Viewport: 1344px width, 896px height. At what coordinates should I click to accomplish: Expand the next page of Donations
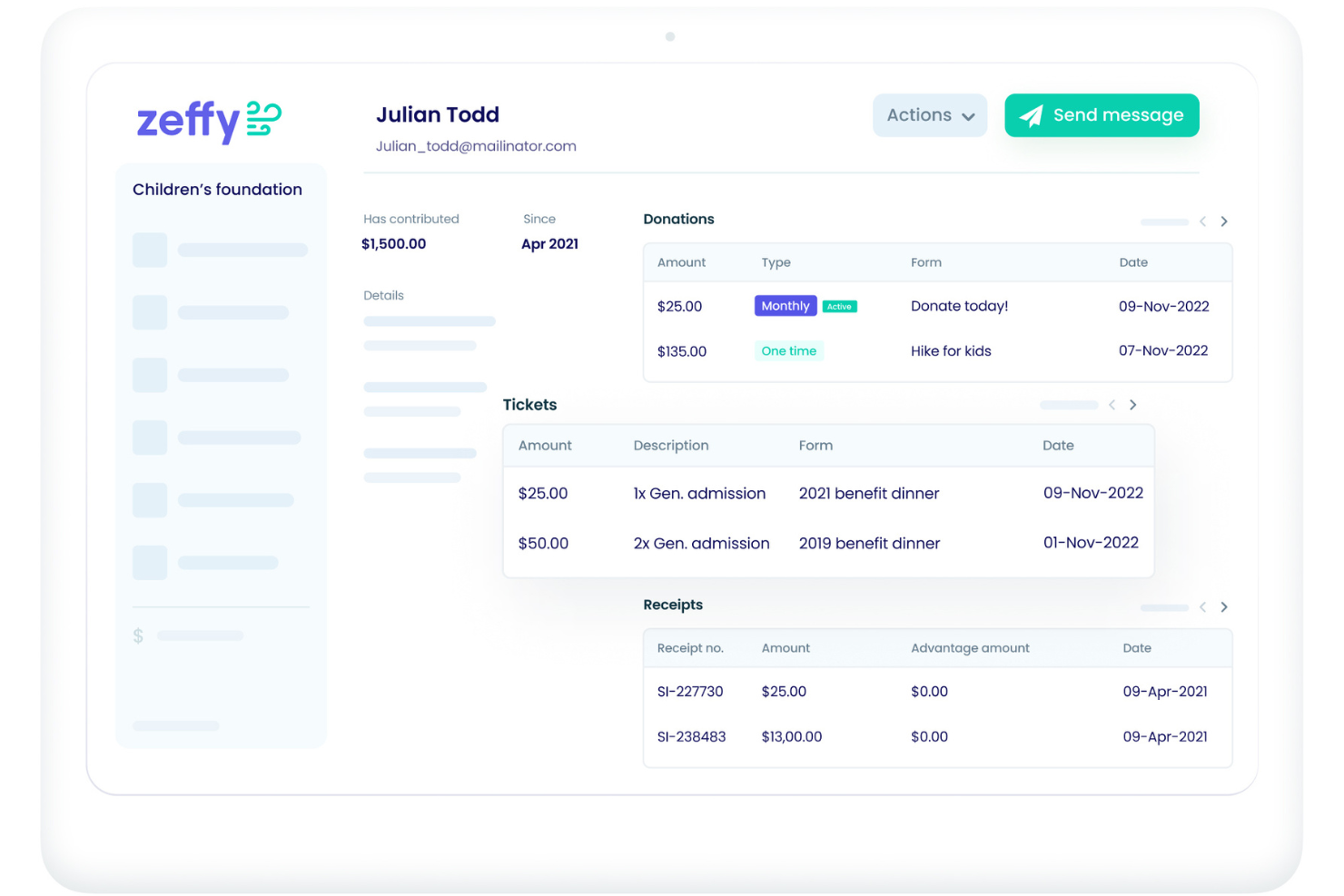click(1223, 221)
